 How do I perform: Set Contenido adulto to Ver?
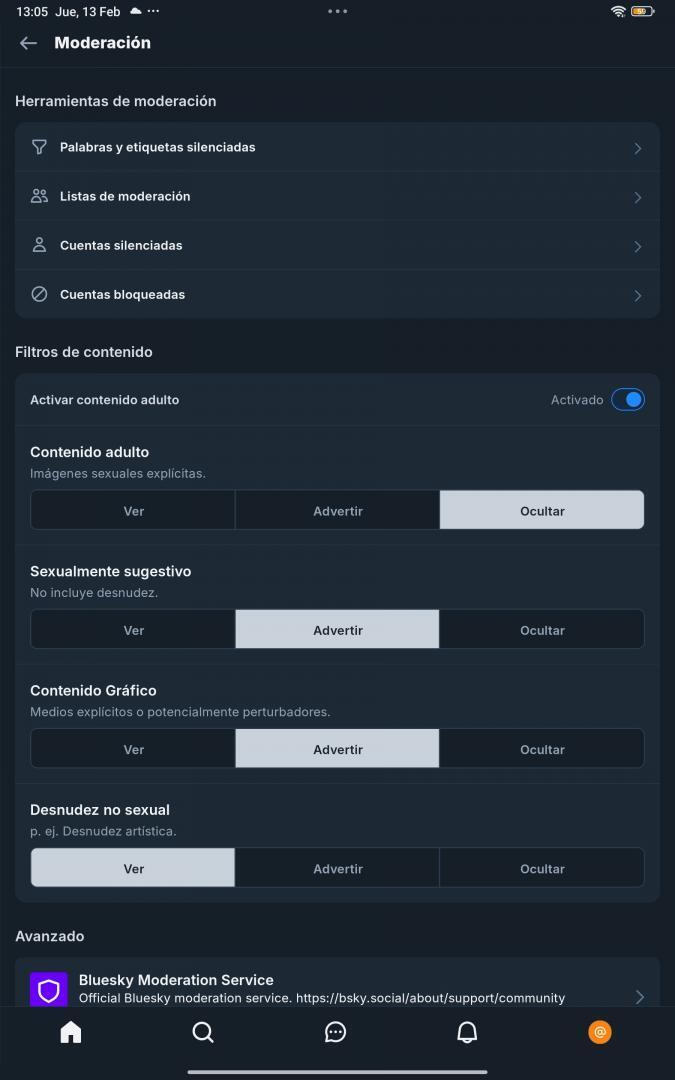(133, 510)
